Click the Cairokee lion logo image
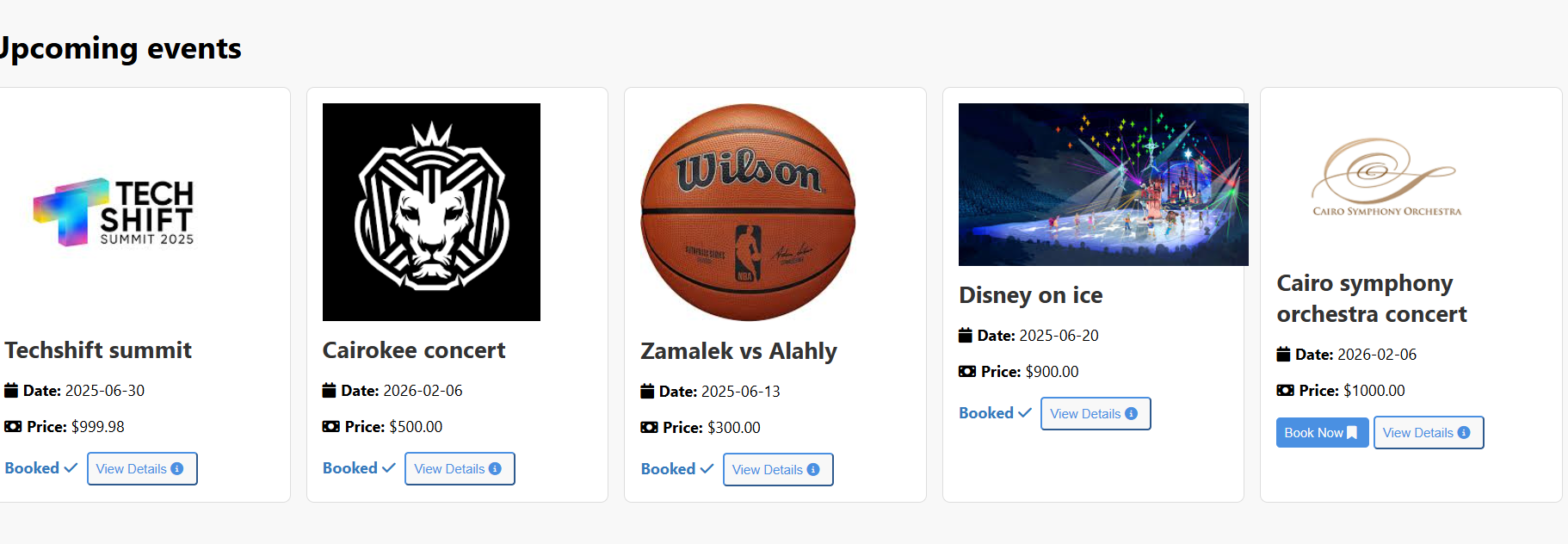The image size is (1568, 544). pos(431,212)
